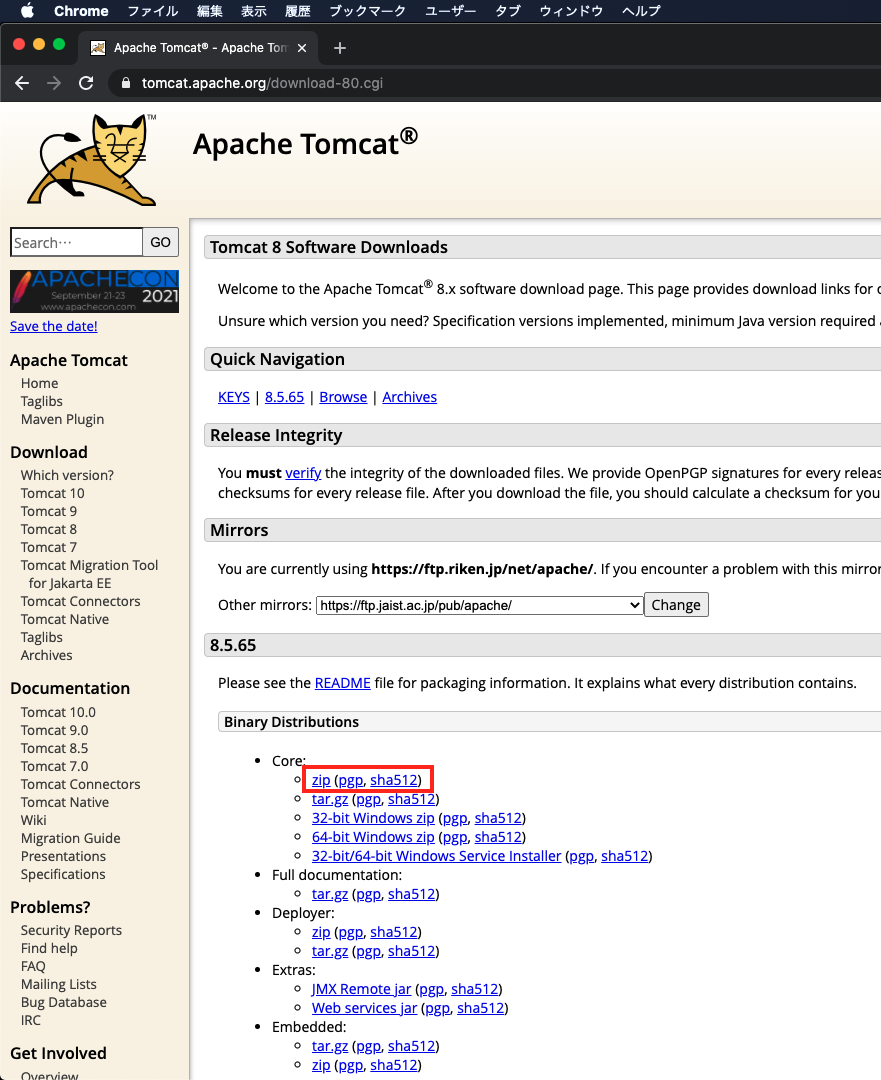Download the 64-bit Windows zip
This screenshot has width=881, height=1080.
click(373, 837)
